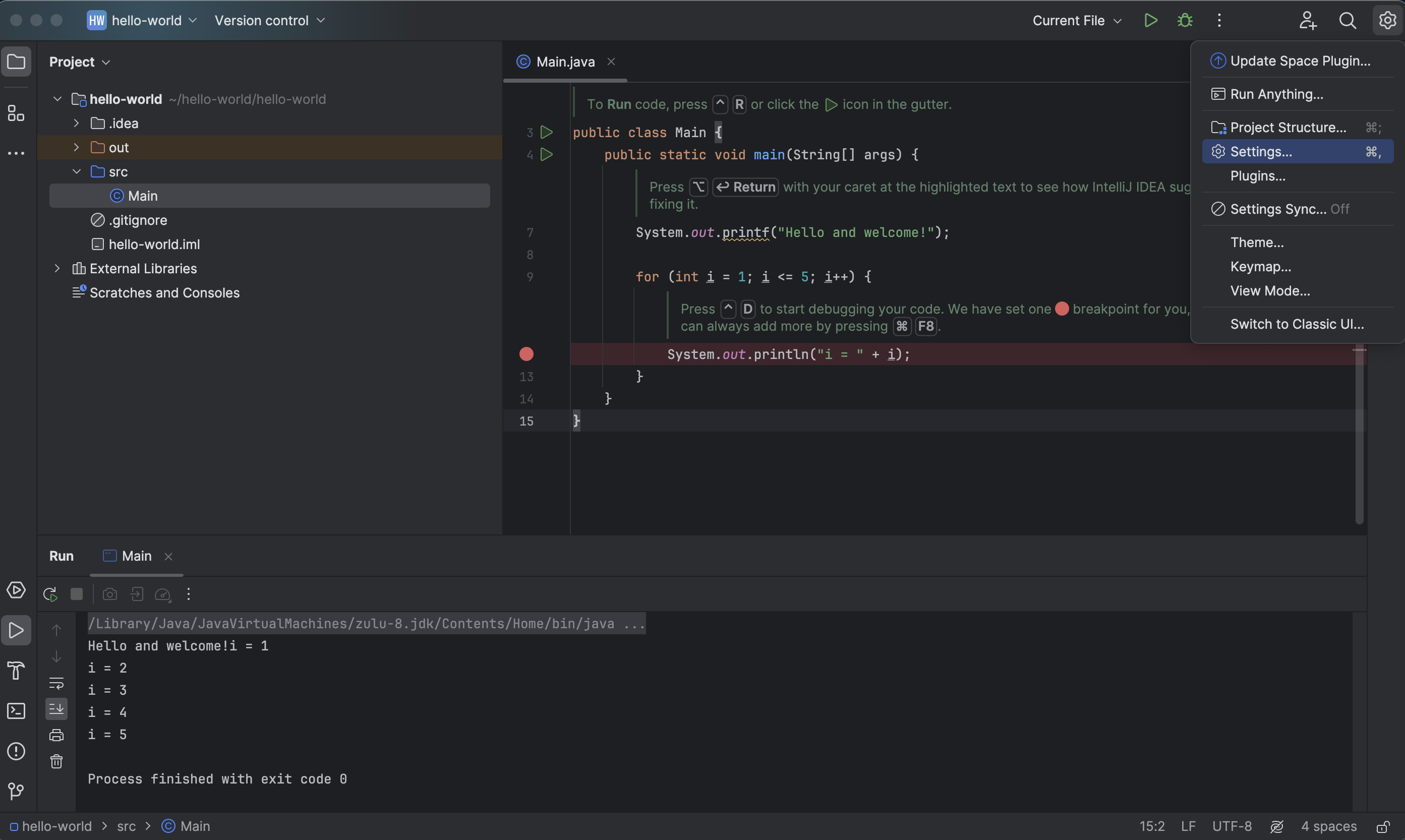The width and height of the screenshot is (1405, 840).
Task: Toggle the breakpoint on println line
Action: [x=526, y=354]
